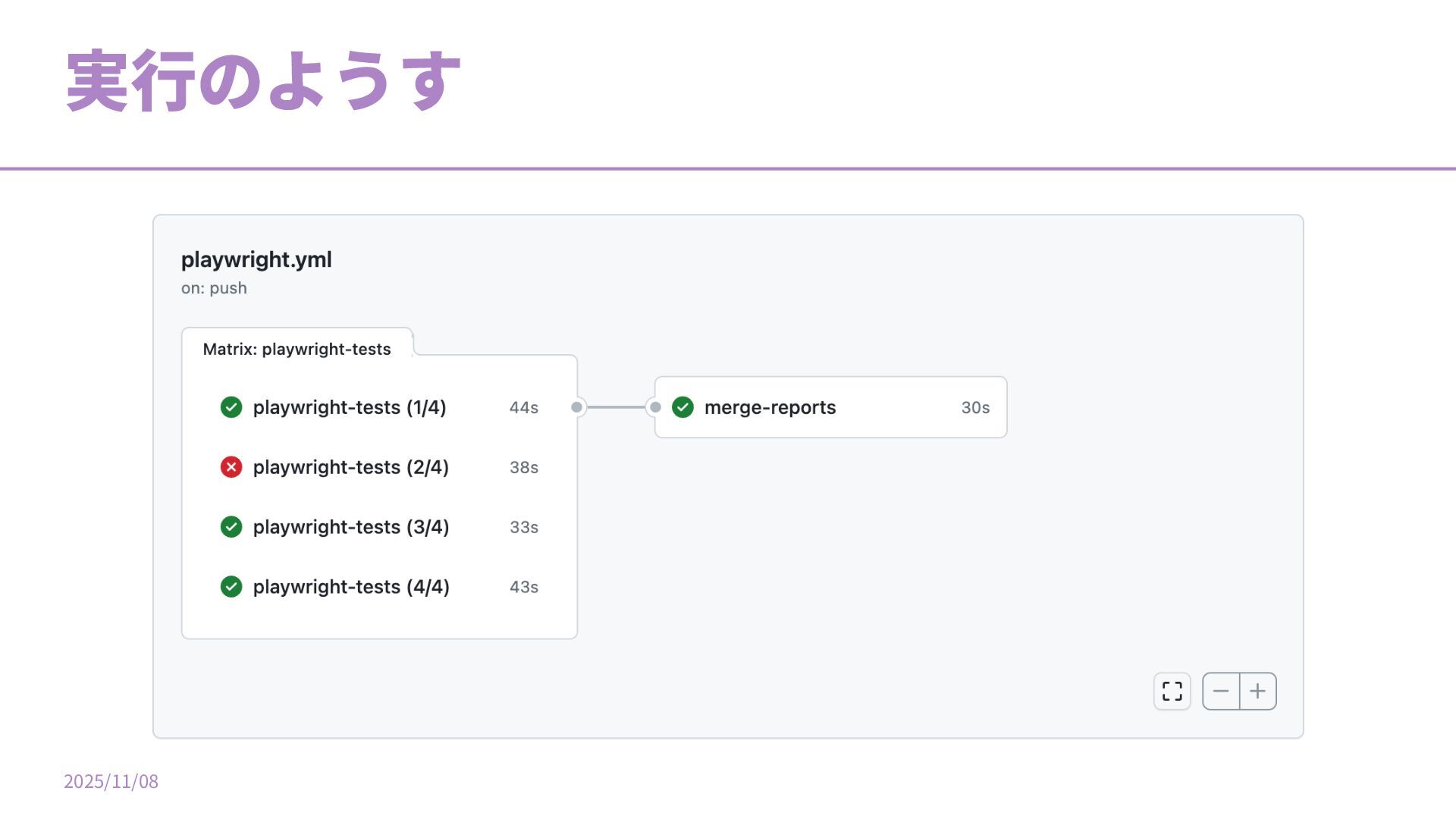Click the playwright.yml workflow title
Screen dimensions: 1456x819
click(256, 259)
